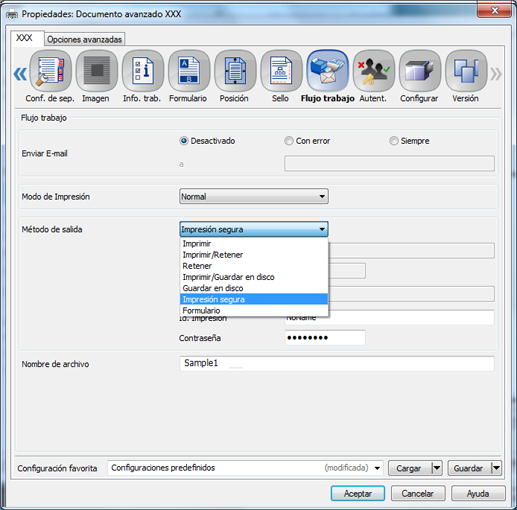Choose the Con error radio option
The image size is (517, 510).
tap(289, 141)
